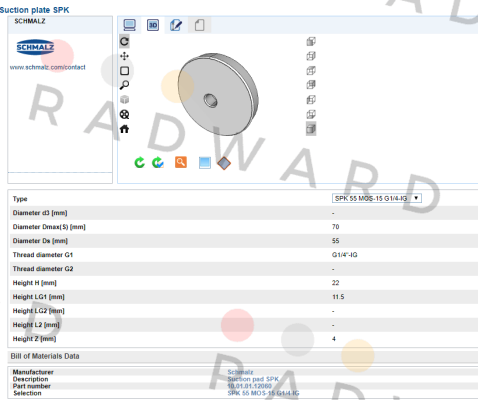Open the Type dropdown SPK 55 MOS-15
This screenshot has width=478, height=400.
click(x=377, y=198)
